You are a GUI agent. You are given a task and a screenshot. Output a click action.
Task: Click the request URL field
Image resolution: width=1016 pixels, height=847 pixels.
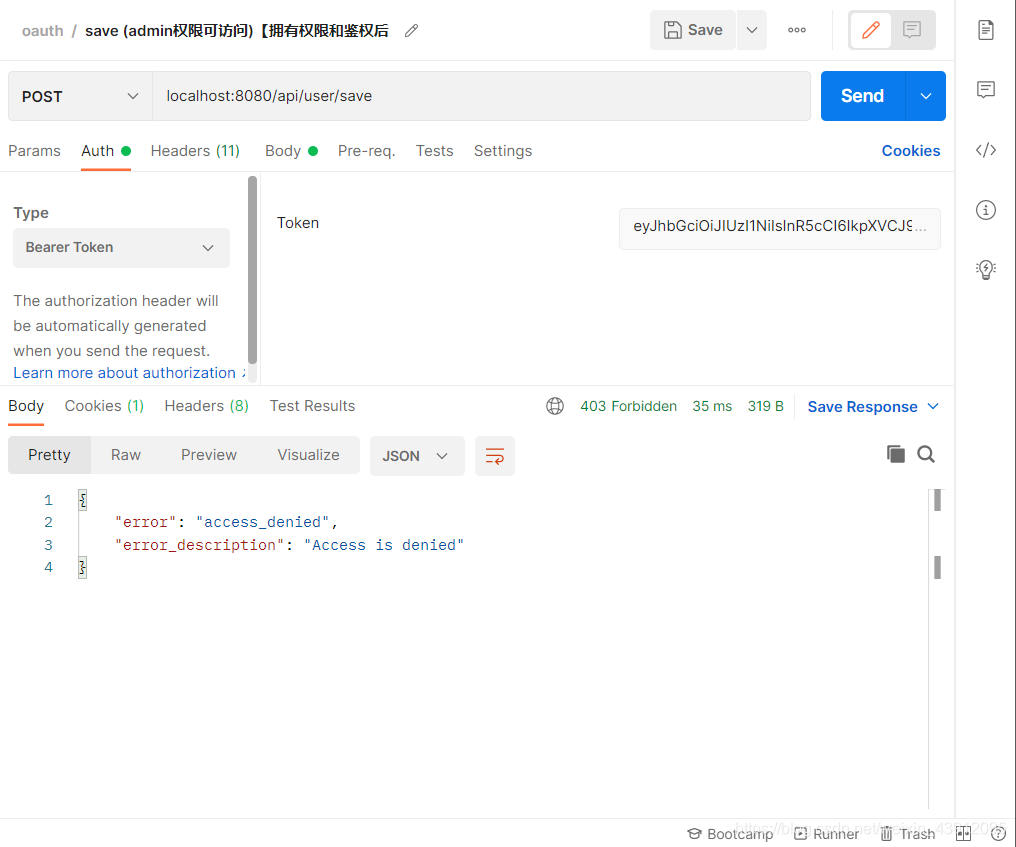point(481,96)
